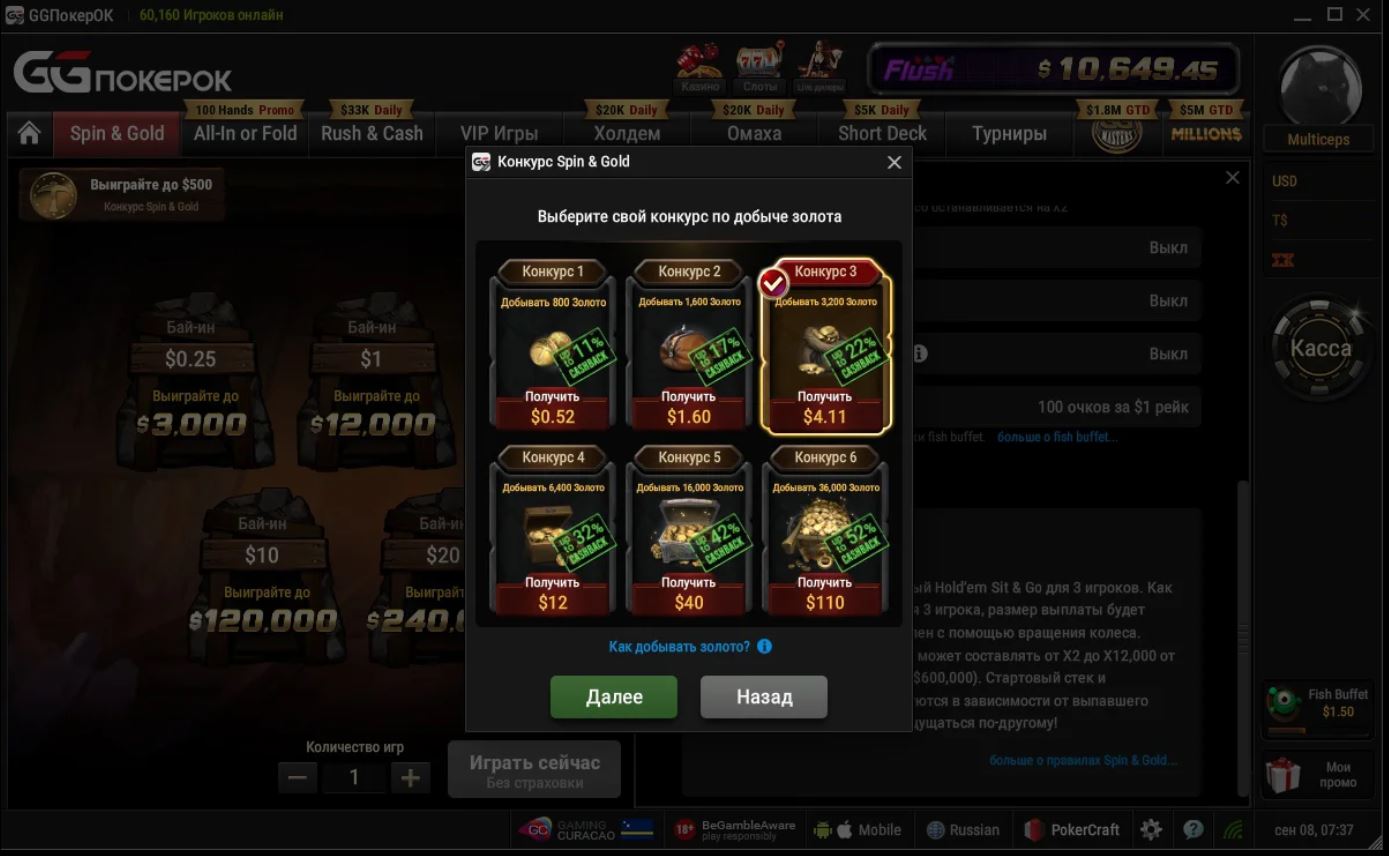Close the Конкурс Spin & Gold dialog
1389x856 pixels.
(x=894, y=162)
